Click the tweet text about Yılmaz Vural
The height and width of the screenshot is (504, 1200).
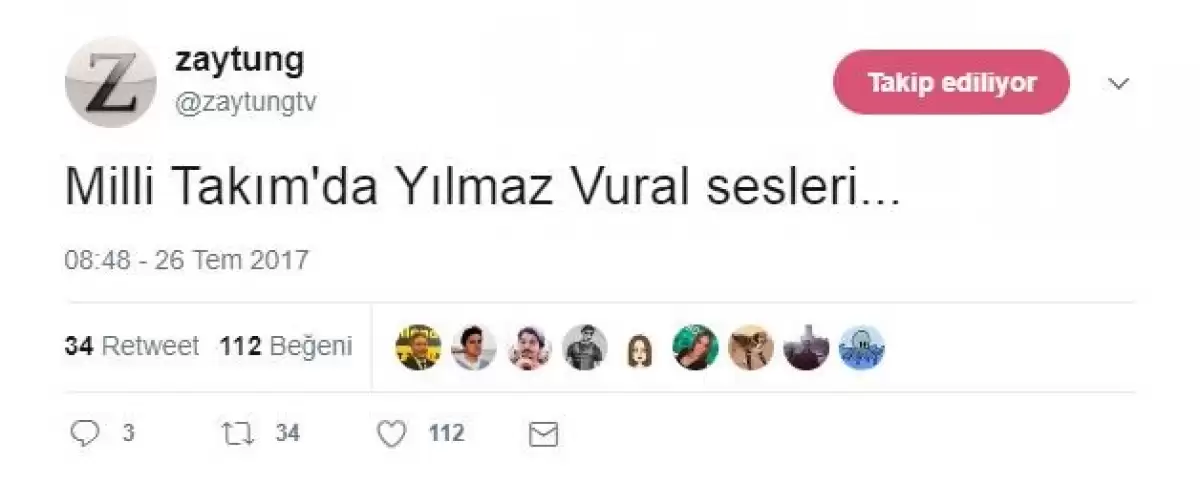(482, 188)
